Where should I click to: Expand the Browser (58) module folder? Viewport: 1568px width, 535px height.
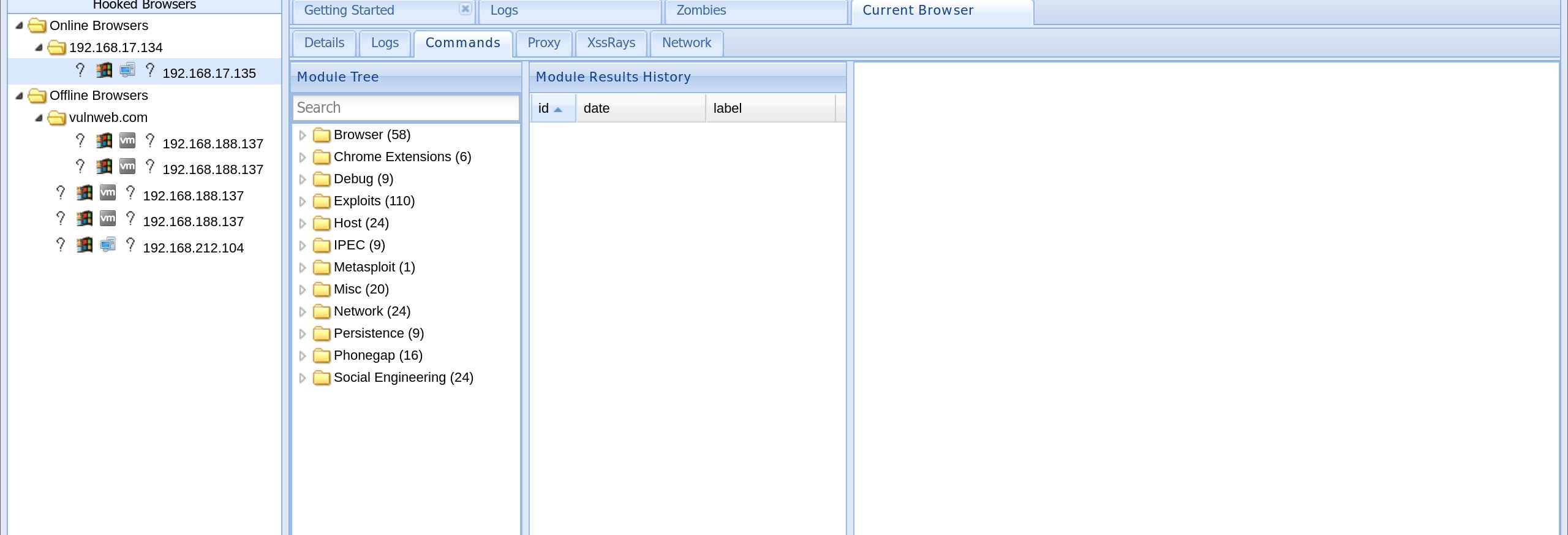click(x=302, y=135)
